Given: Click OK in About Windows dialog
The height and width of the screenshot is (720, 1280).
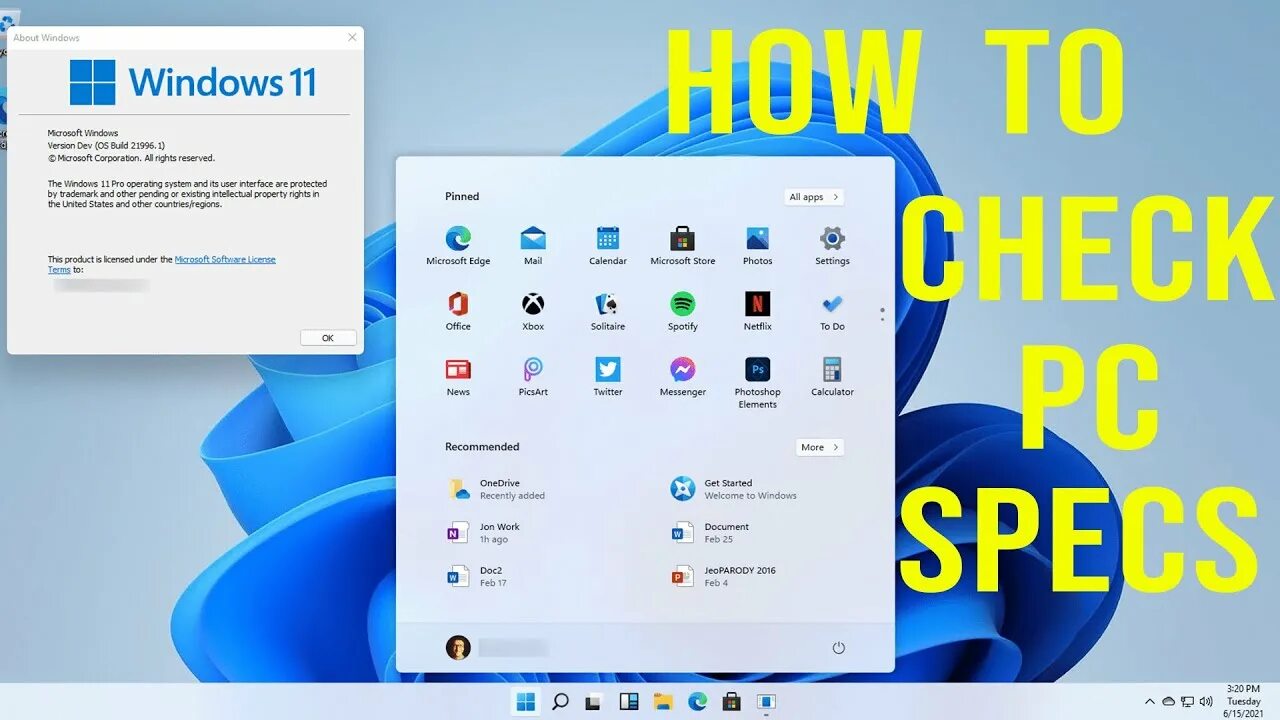Looking at the screenshot, I should point(328,338).
